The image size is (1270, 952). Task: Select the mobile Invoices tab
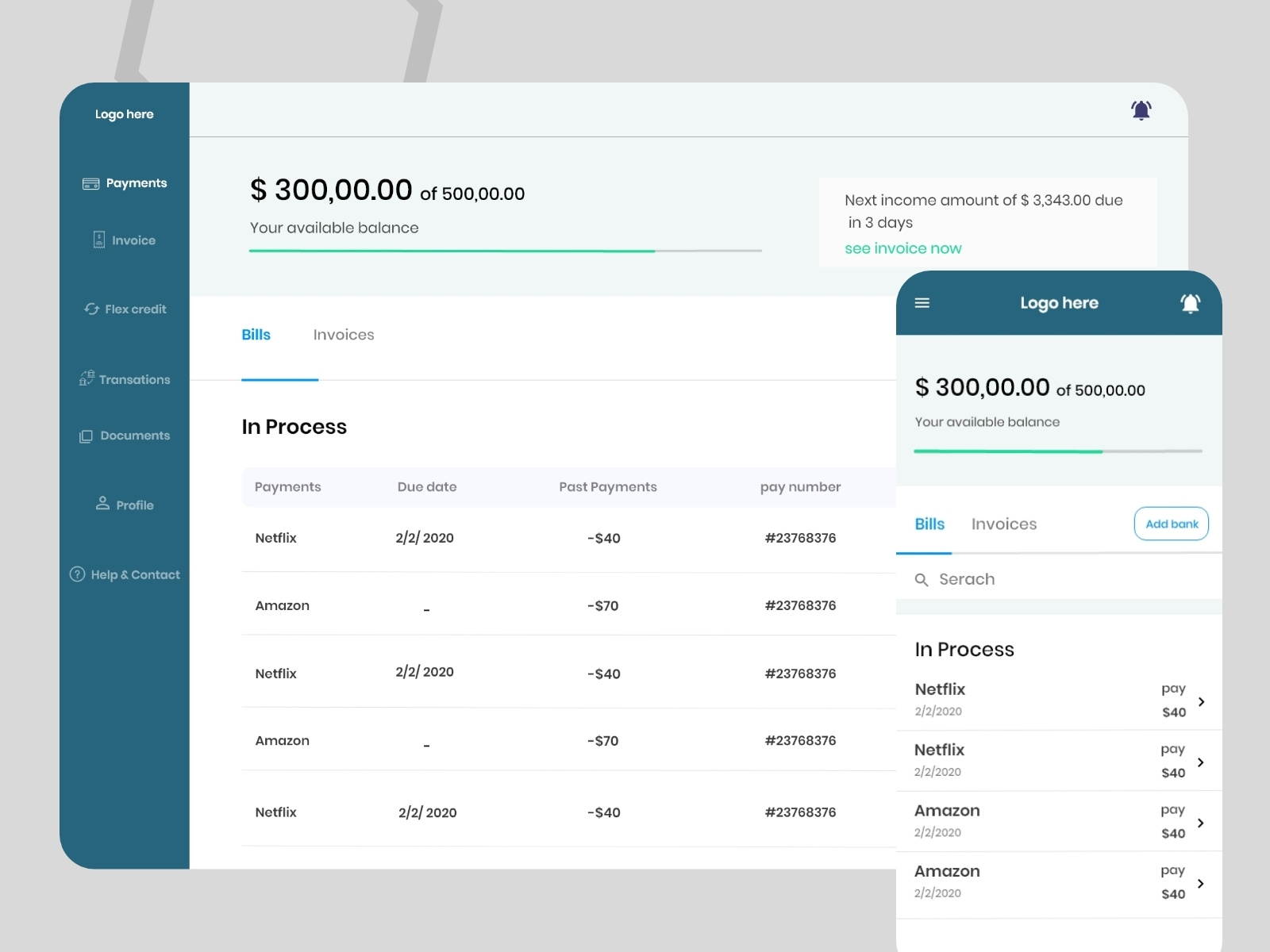pos(1003,524)
